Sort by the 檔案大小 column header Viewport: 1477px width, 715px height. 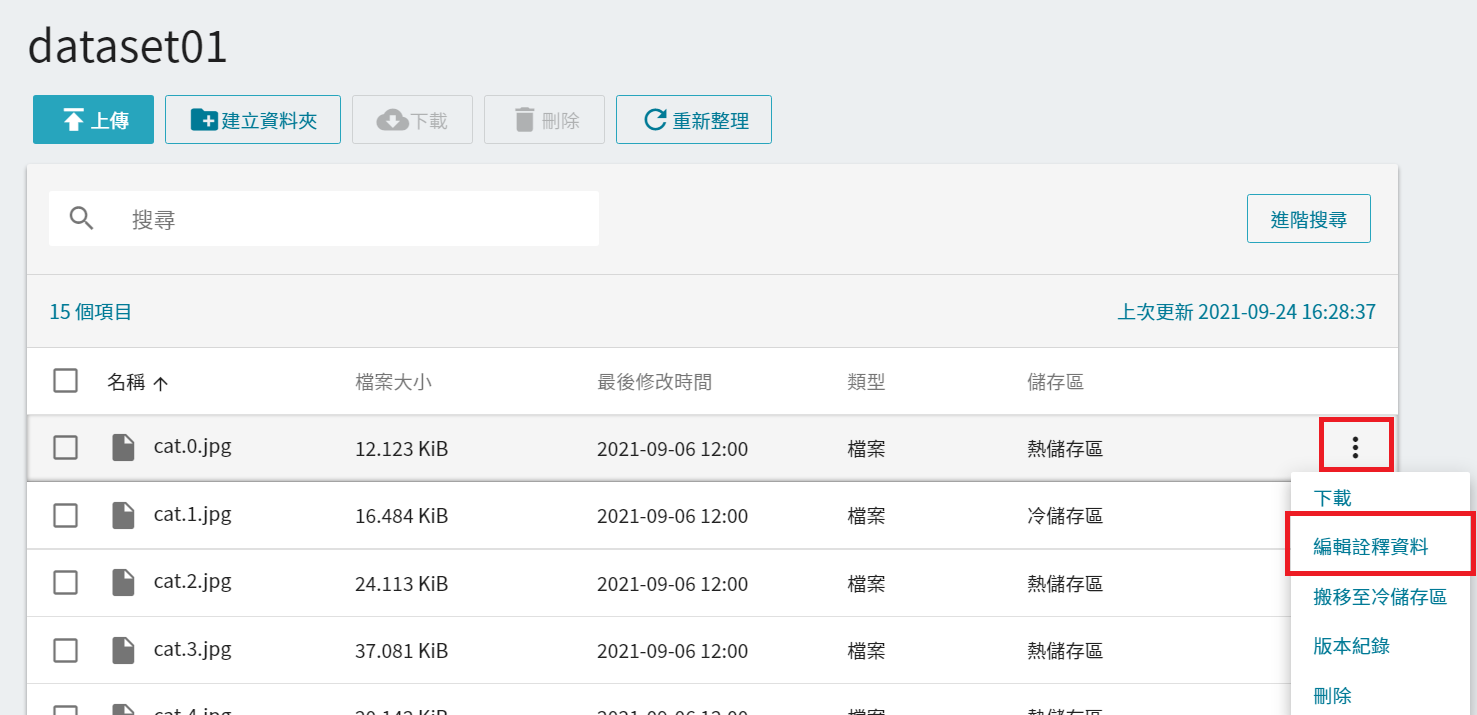click(393, 382)
